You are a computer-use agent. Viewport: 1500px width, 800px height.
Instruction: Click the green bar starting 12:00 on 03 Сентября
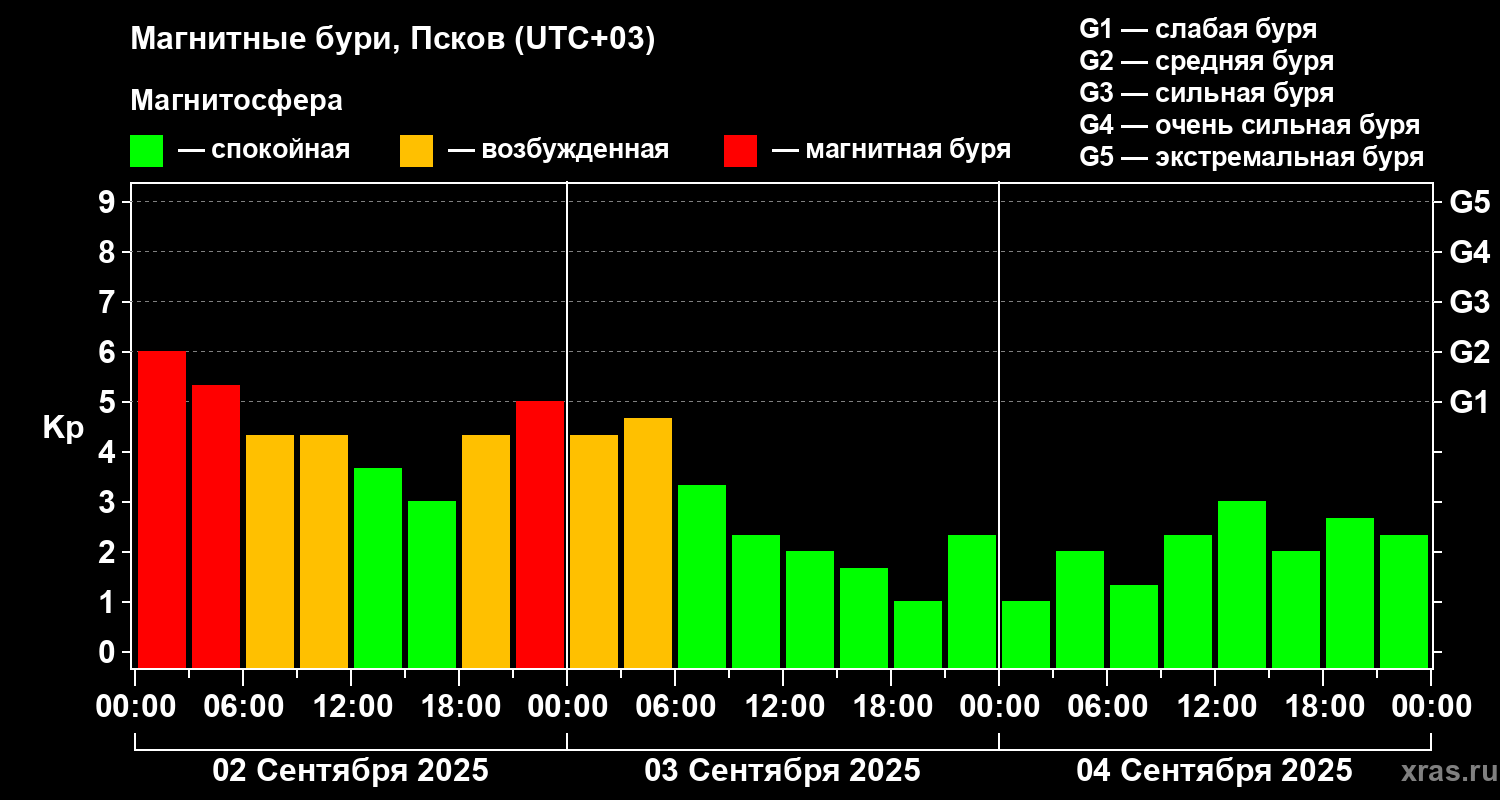coord(810,610)
